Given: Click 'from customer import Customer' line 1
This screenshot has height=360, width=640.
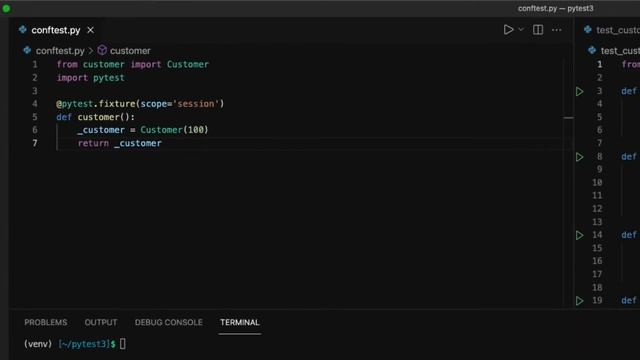Looking at the screenshot, I should pos(133,64).
